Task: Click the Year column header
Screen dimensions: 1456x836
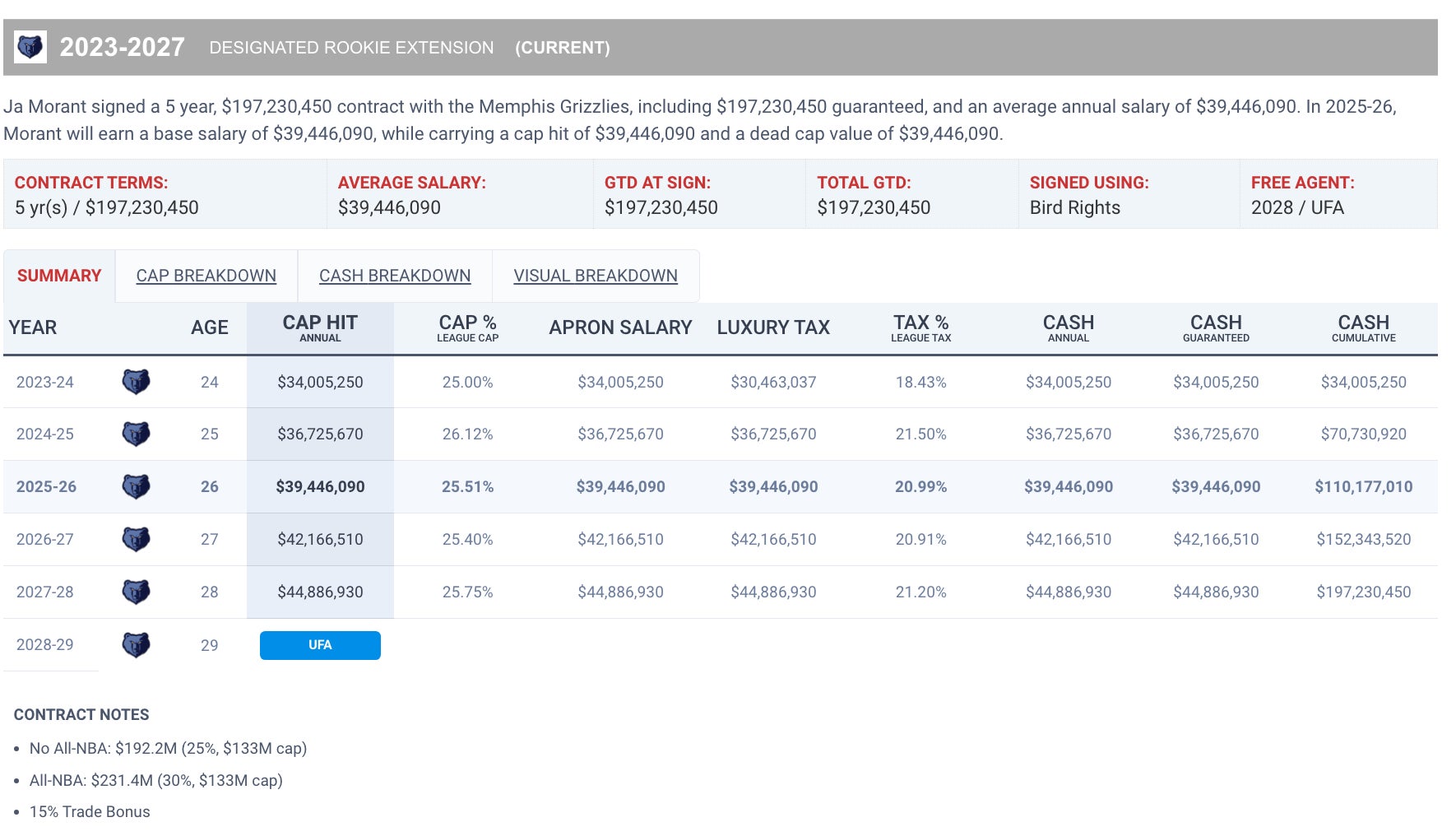Action: pos(33,327)
